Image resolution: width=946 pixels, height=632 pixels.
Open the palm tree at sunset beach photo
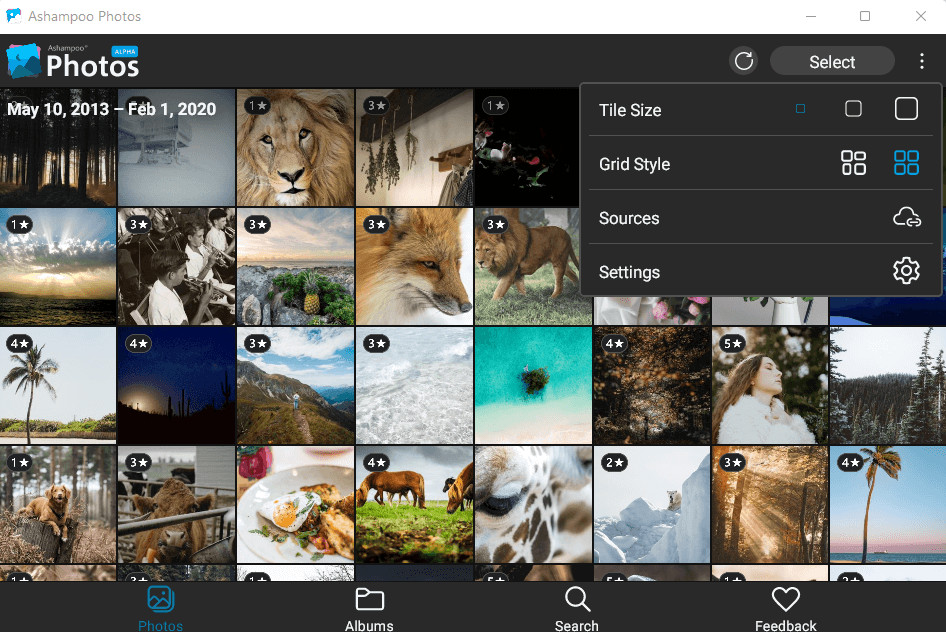pos(888,504)
